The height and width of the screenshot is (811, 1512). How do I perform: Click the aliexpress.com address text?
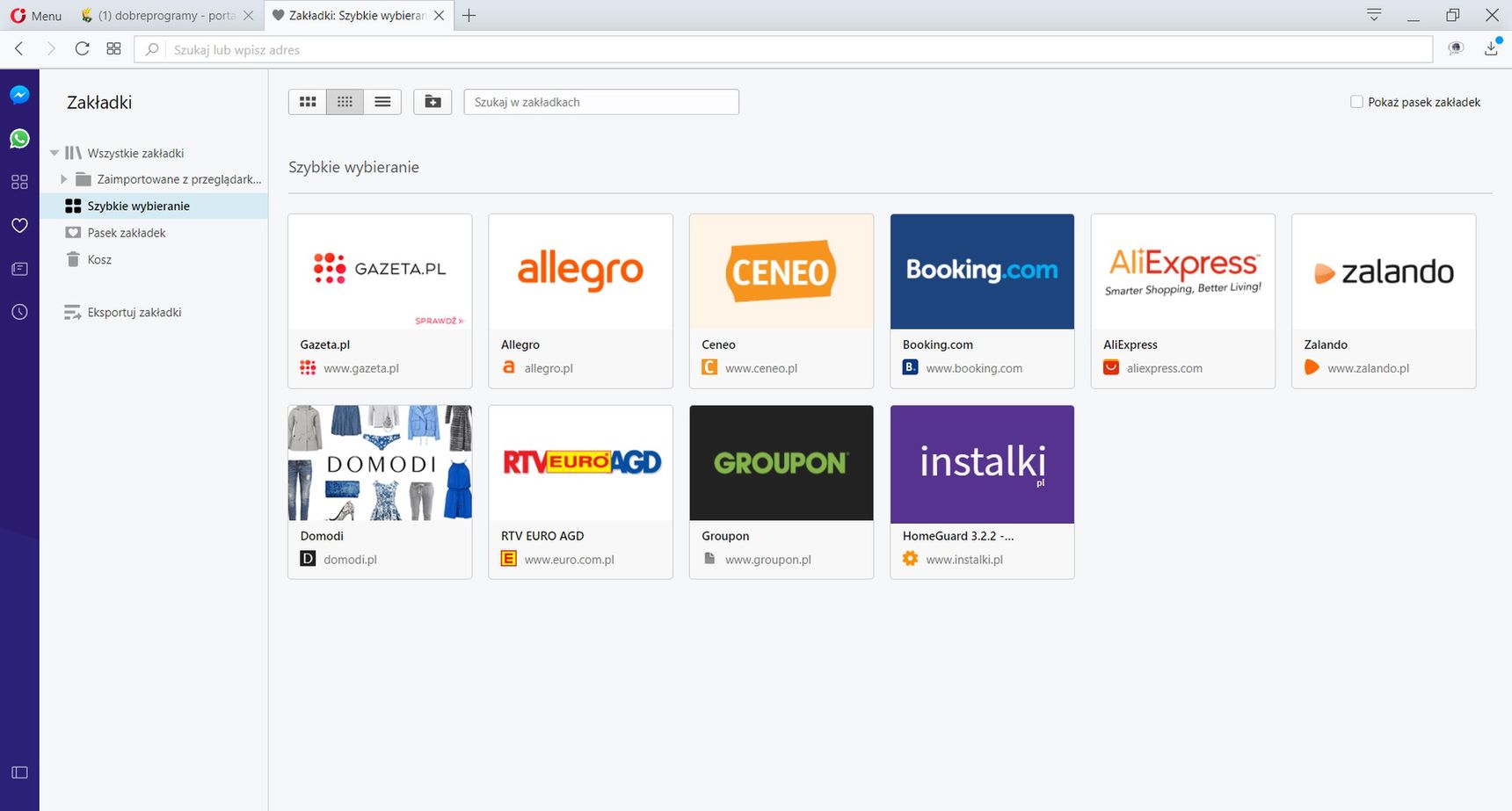coord(1165,368)
